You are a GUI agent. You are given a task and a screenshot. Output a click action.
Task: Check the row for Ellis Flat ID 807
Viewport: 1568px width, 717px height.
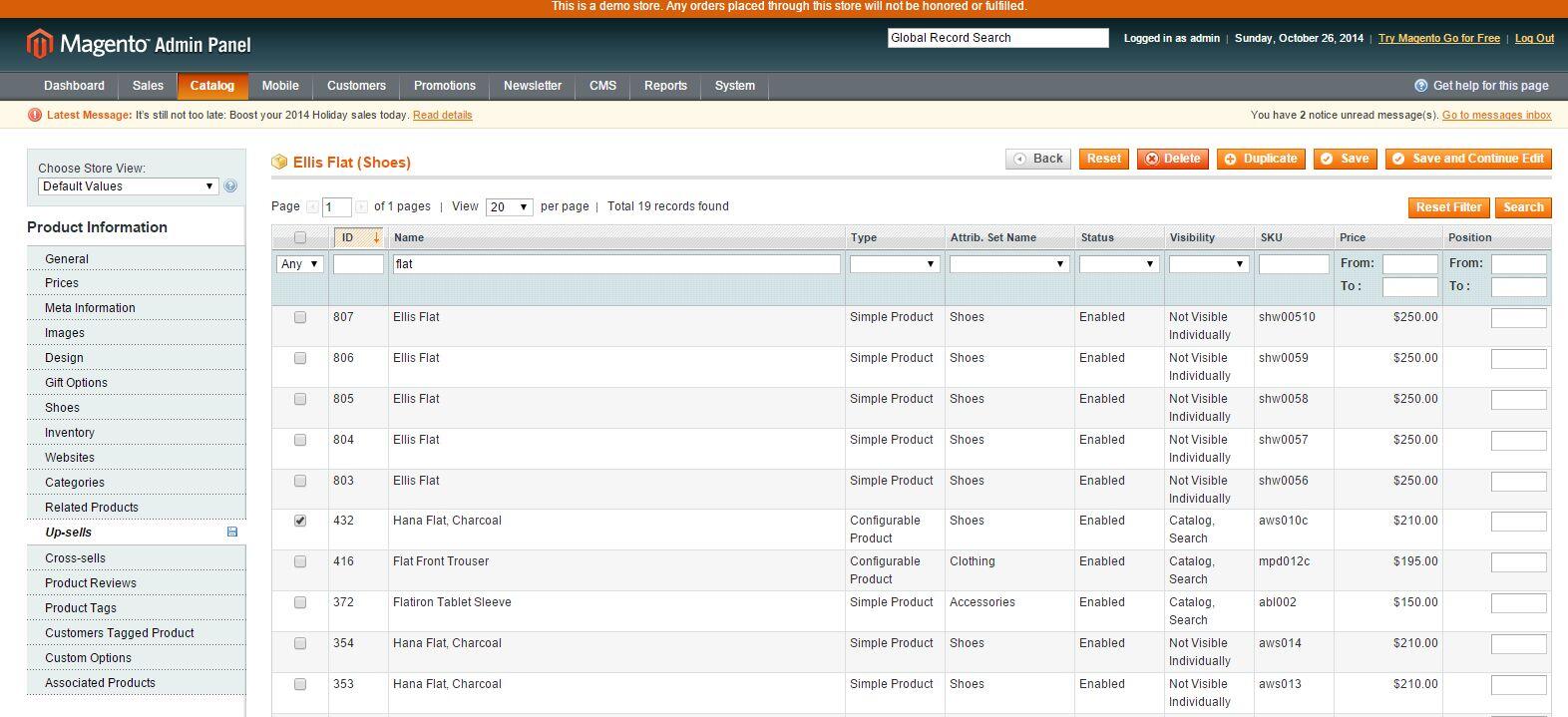tap(300, 317)
